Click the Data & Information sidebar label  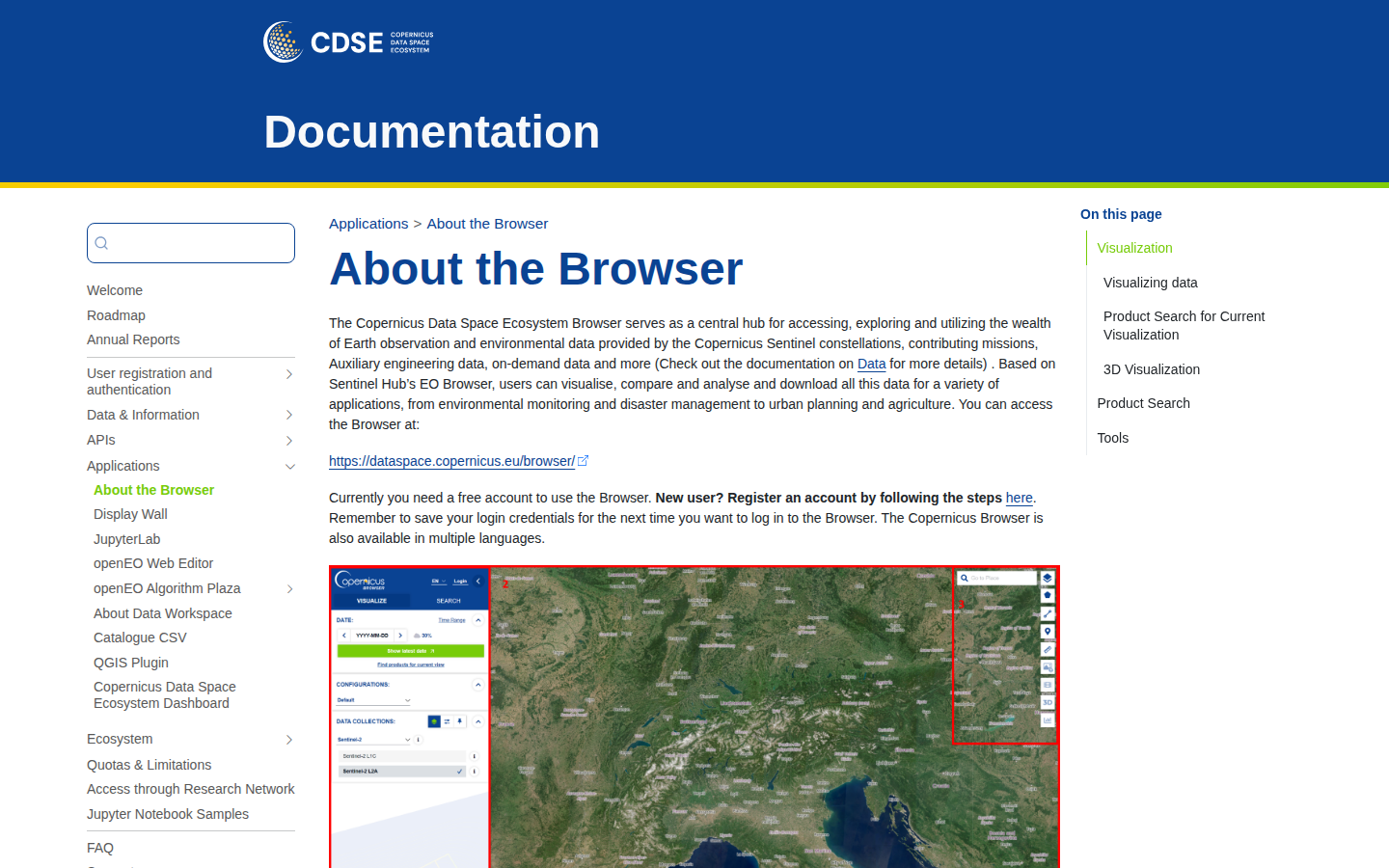point(143,415)
